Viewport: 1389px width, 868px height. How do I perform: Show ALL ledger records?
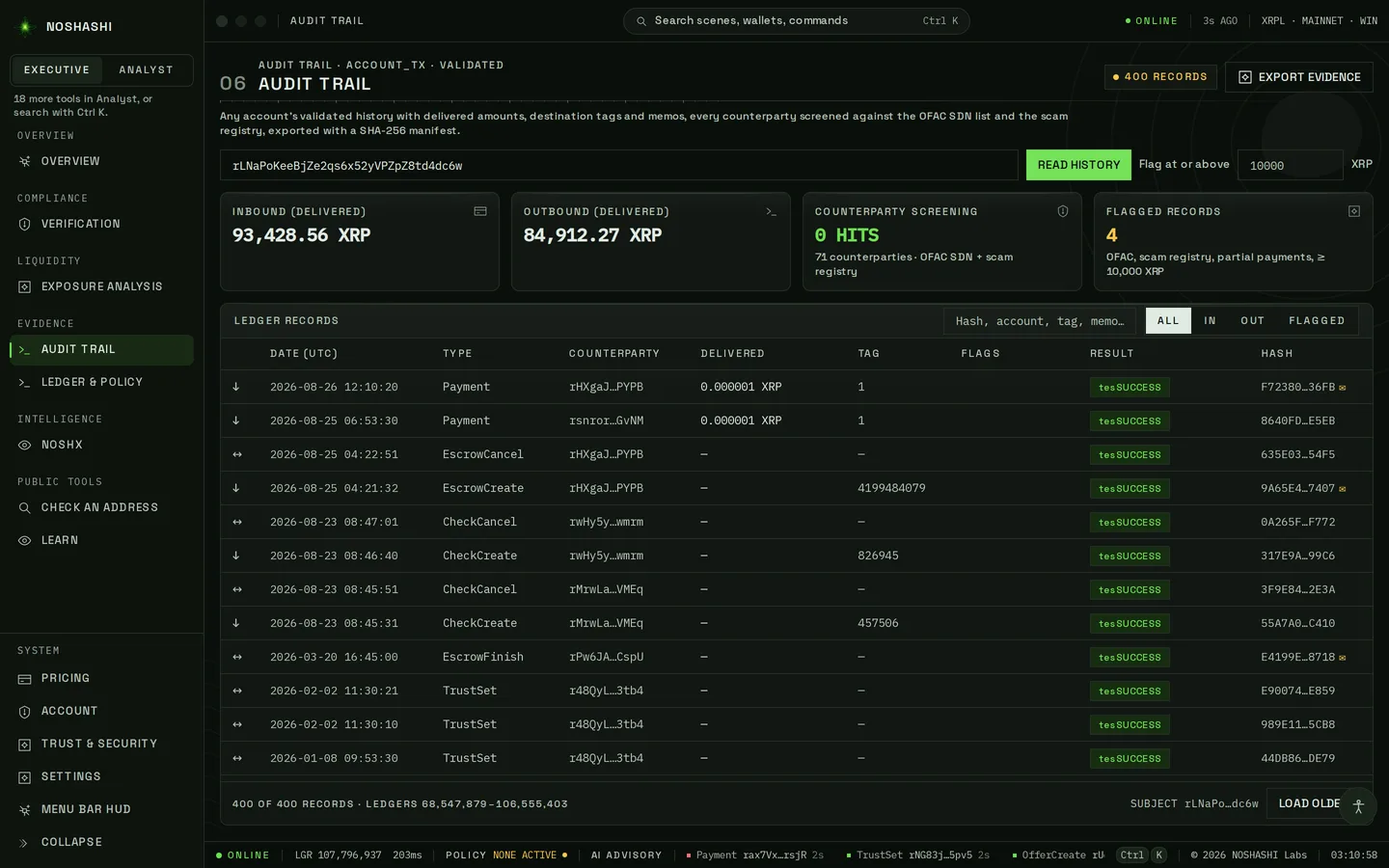click(x=1168, y=321)
